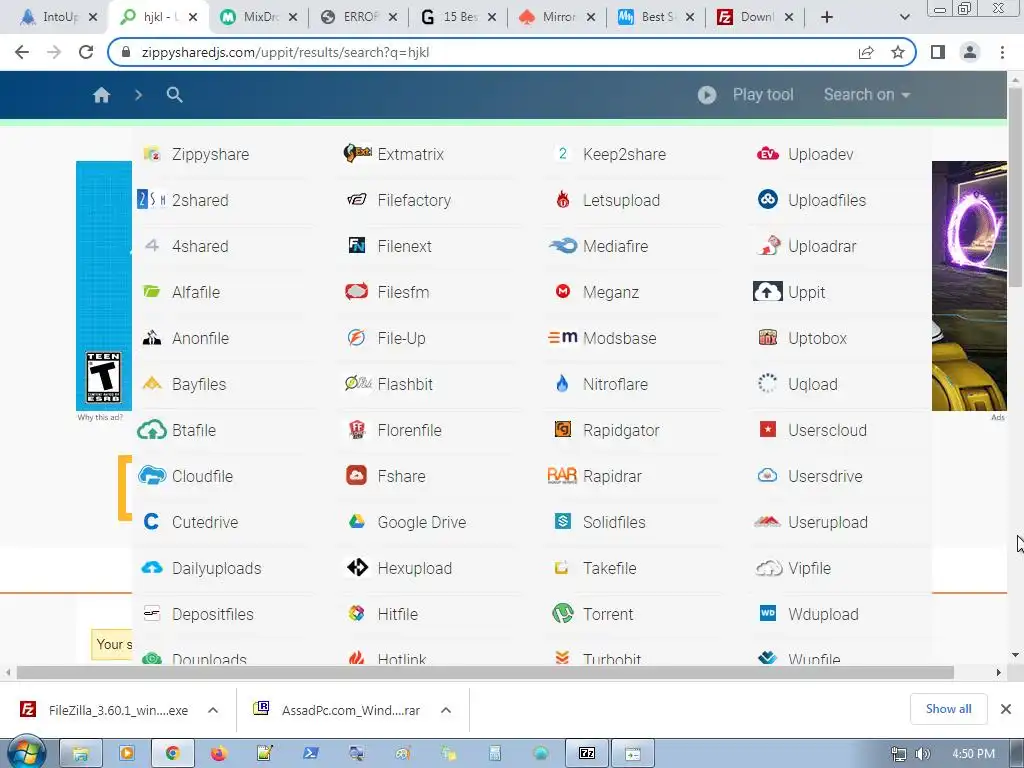1024x768 pixels.
Task: Click the Extmatrix icon
Action: click(357, 153)
